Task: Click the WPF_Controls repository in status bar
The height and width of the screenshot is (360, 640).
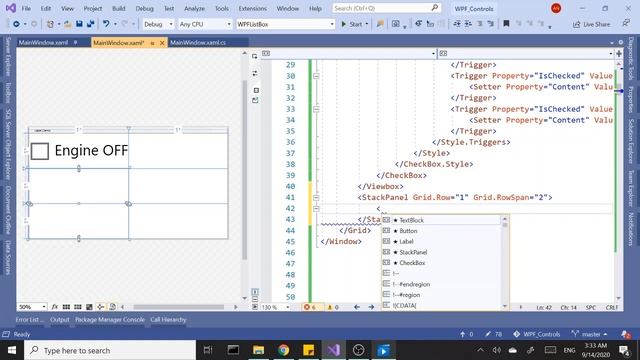Action: click(537, 334)
